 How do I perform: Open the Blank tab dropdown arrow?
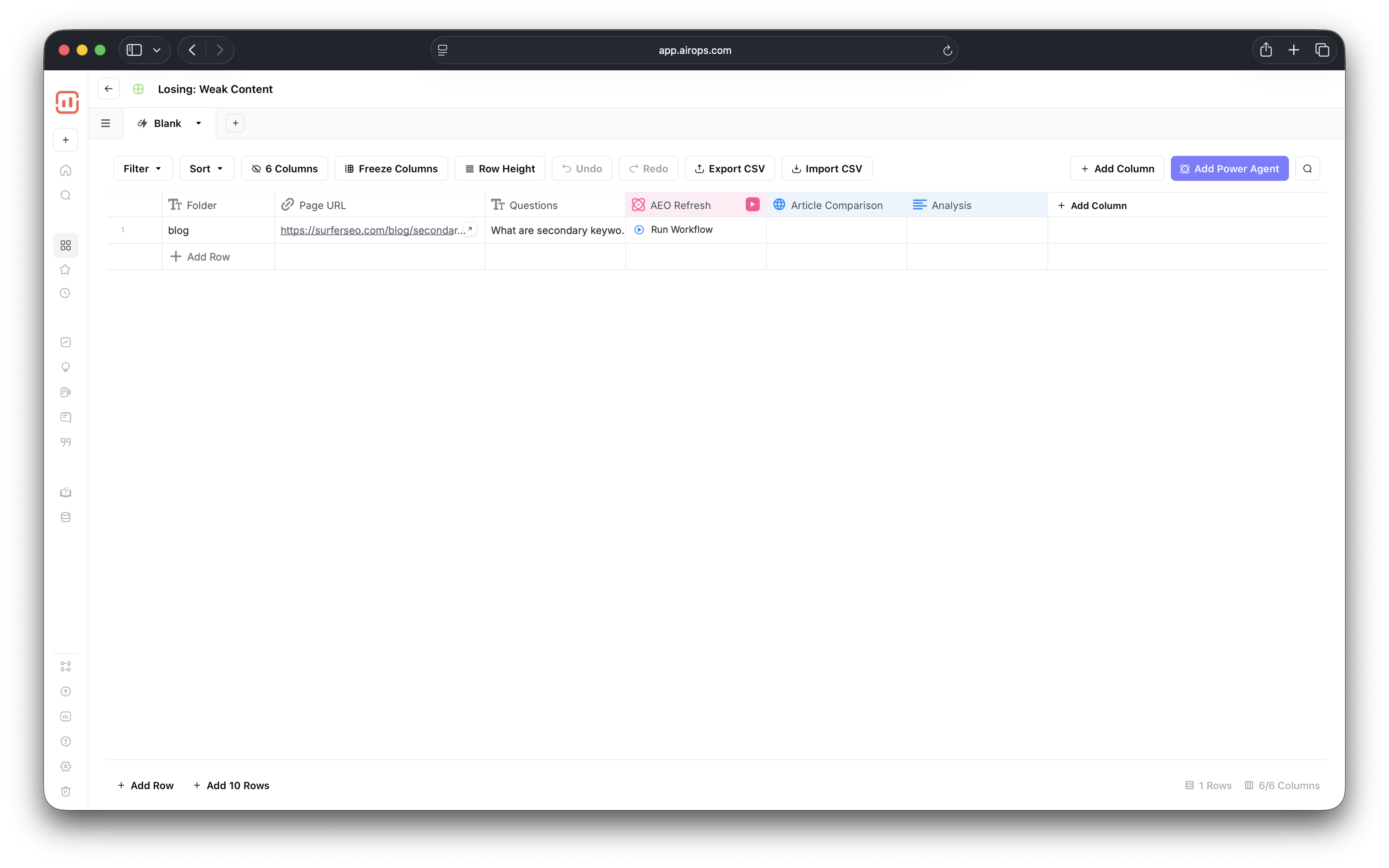click(x=199, y=123)
